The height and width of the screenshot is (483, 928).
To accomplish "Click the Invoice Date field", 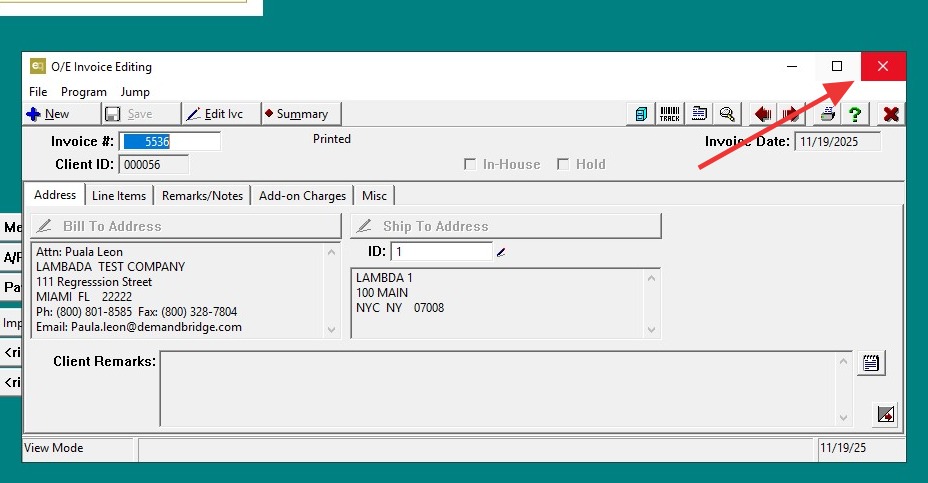I will (x=837, y=141).
